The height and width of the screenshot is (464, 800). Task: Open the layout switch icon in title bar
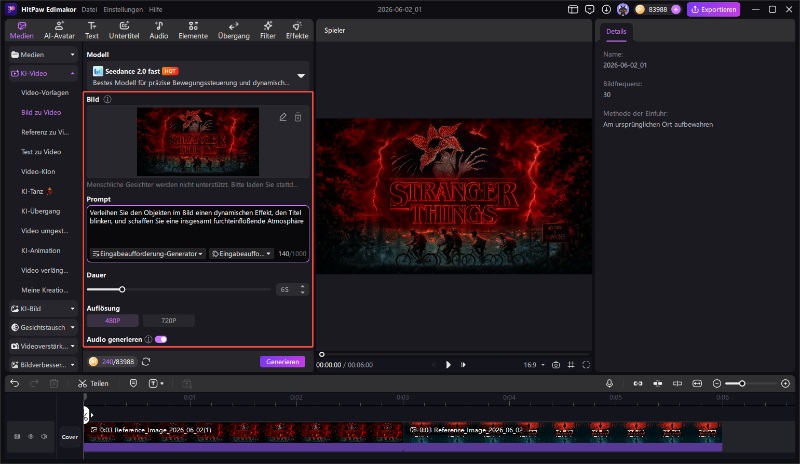tap(573, 9)
